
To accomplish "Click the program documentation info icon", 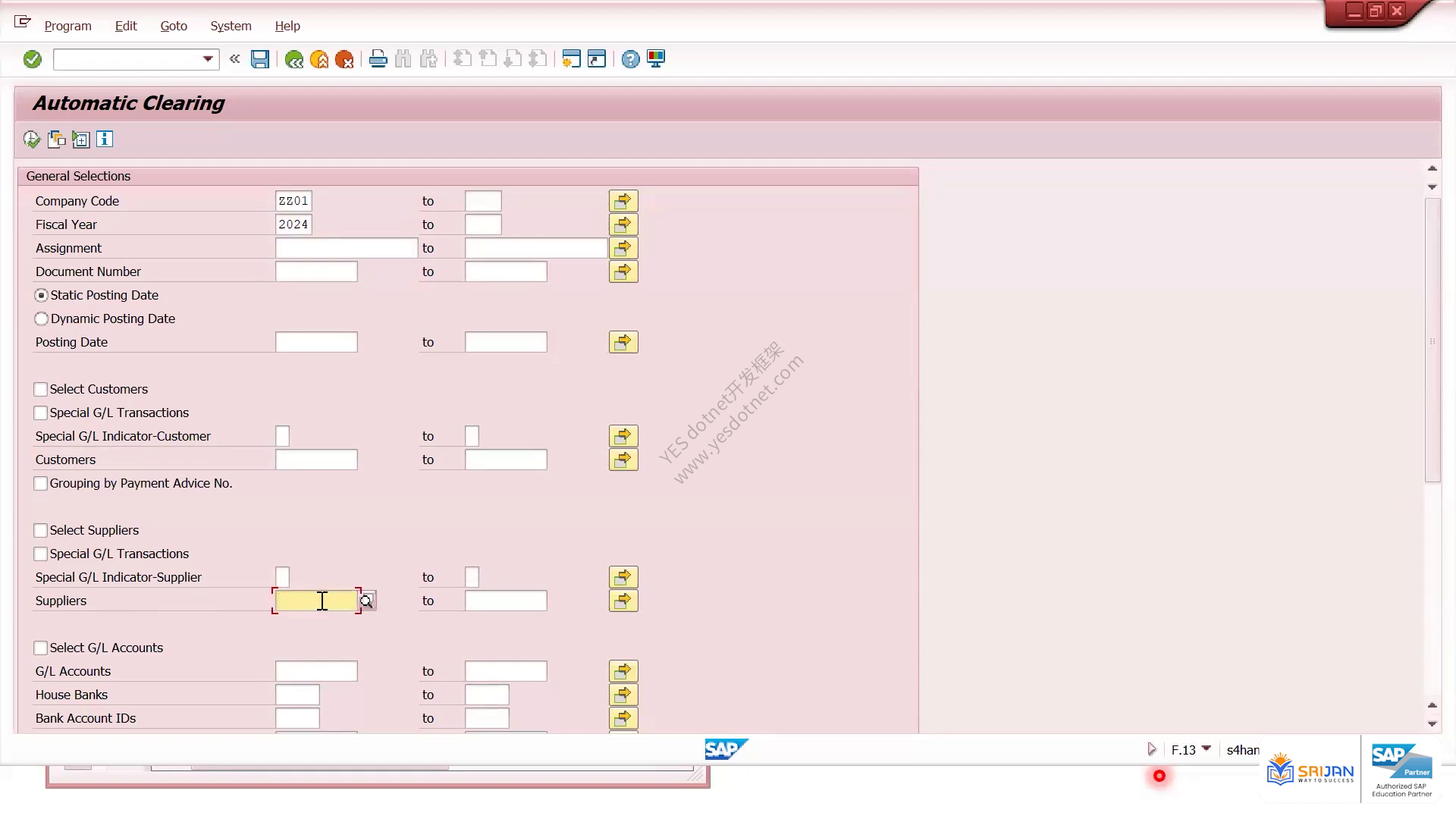I will point(105,140).
